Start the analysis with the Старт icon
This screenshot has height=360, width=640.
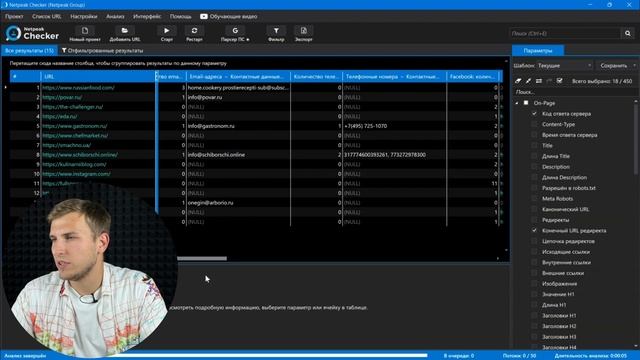(167, 31)
